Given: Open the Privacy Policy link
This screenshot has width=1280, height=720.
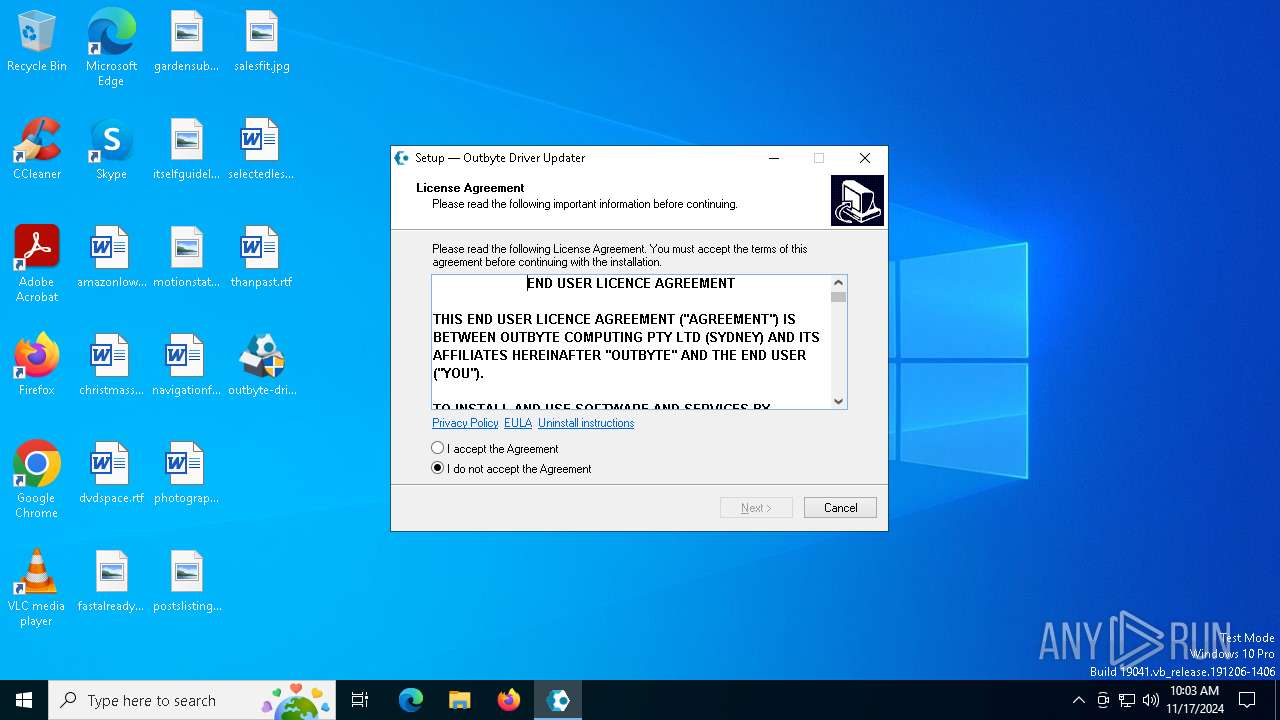Looking at the screenshot, I should 465,423.
